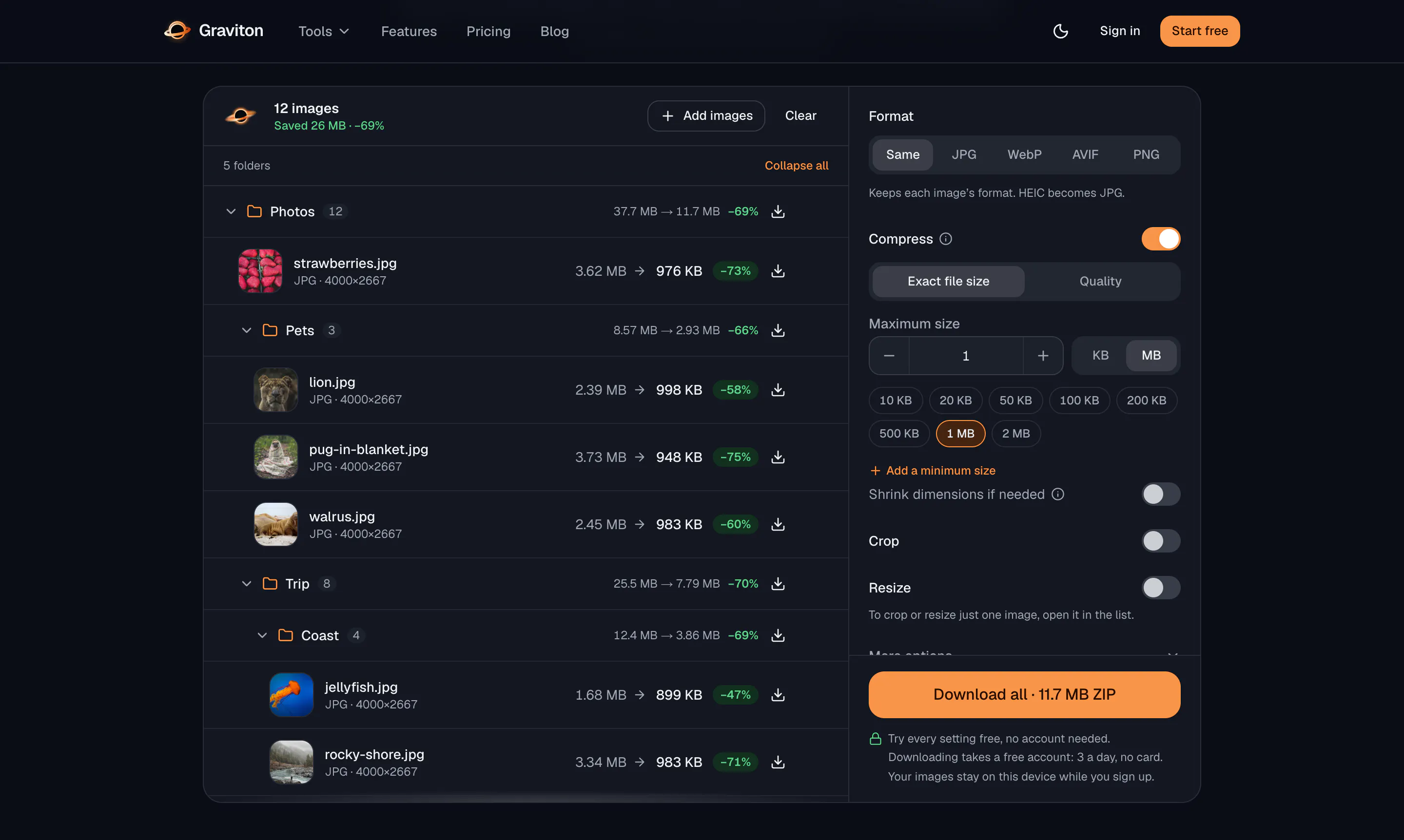Download the Pets folder
1404x840 pixels.
[778, 330]
